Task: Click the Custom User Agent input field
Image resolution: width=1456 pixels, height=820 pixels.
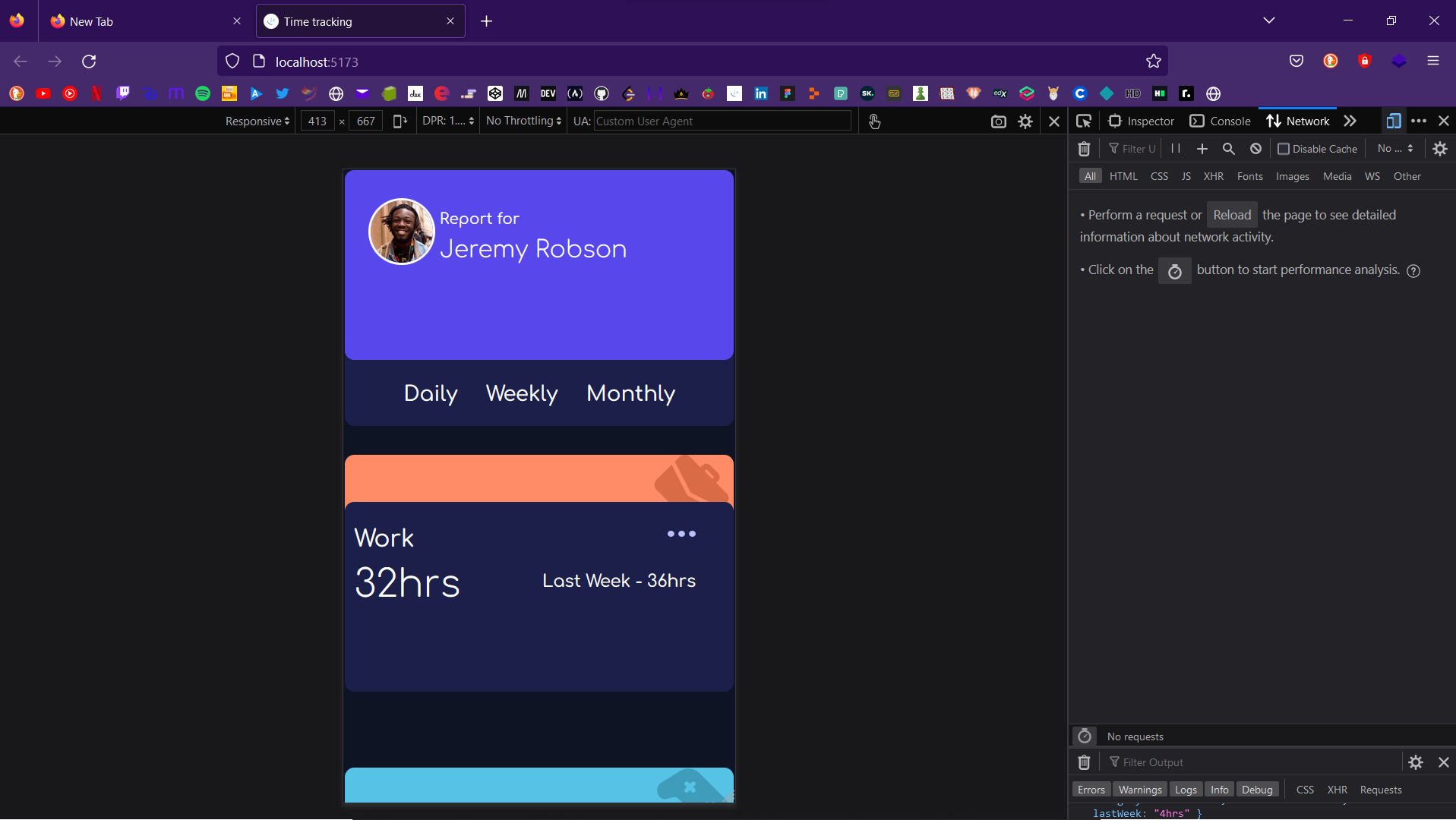Action: point(722,121)
